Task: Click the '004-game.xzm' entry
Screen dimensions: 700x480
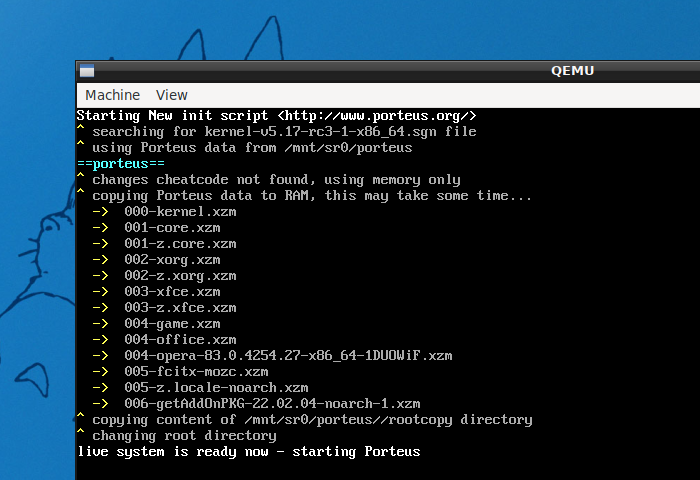Action: [x=172, y=324]
